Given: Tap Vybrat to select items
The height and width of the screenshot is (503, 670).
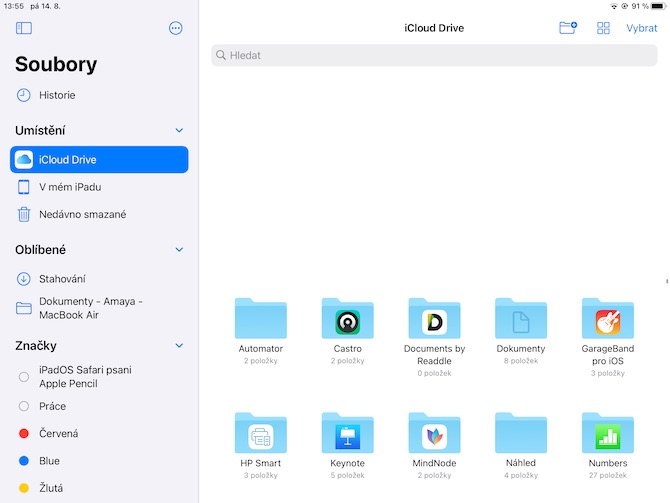Looking at the screenshot, I should pyautogui.click(x=641, y=28).
